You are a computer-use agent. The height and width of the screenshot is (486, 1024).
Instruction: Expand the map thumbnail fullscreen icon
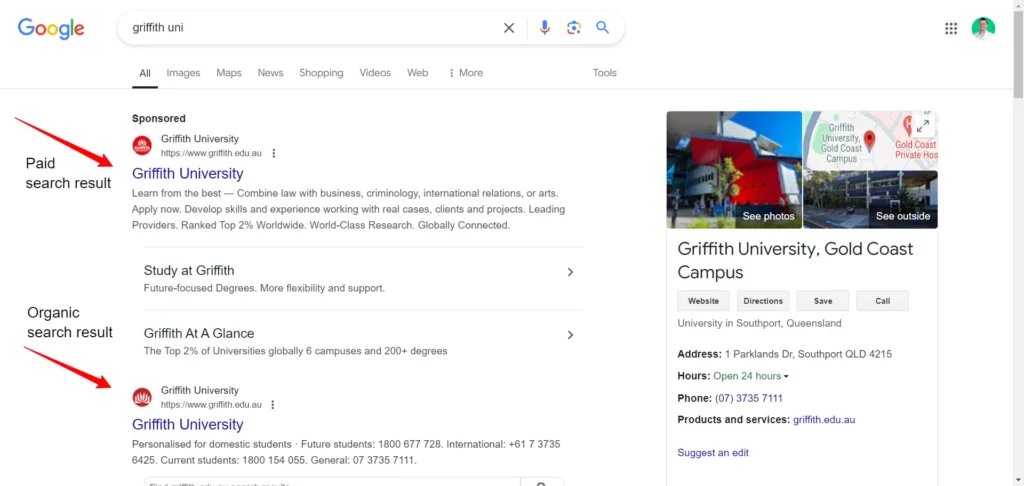tap(923, 125)
